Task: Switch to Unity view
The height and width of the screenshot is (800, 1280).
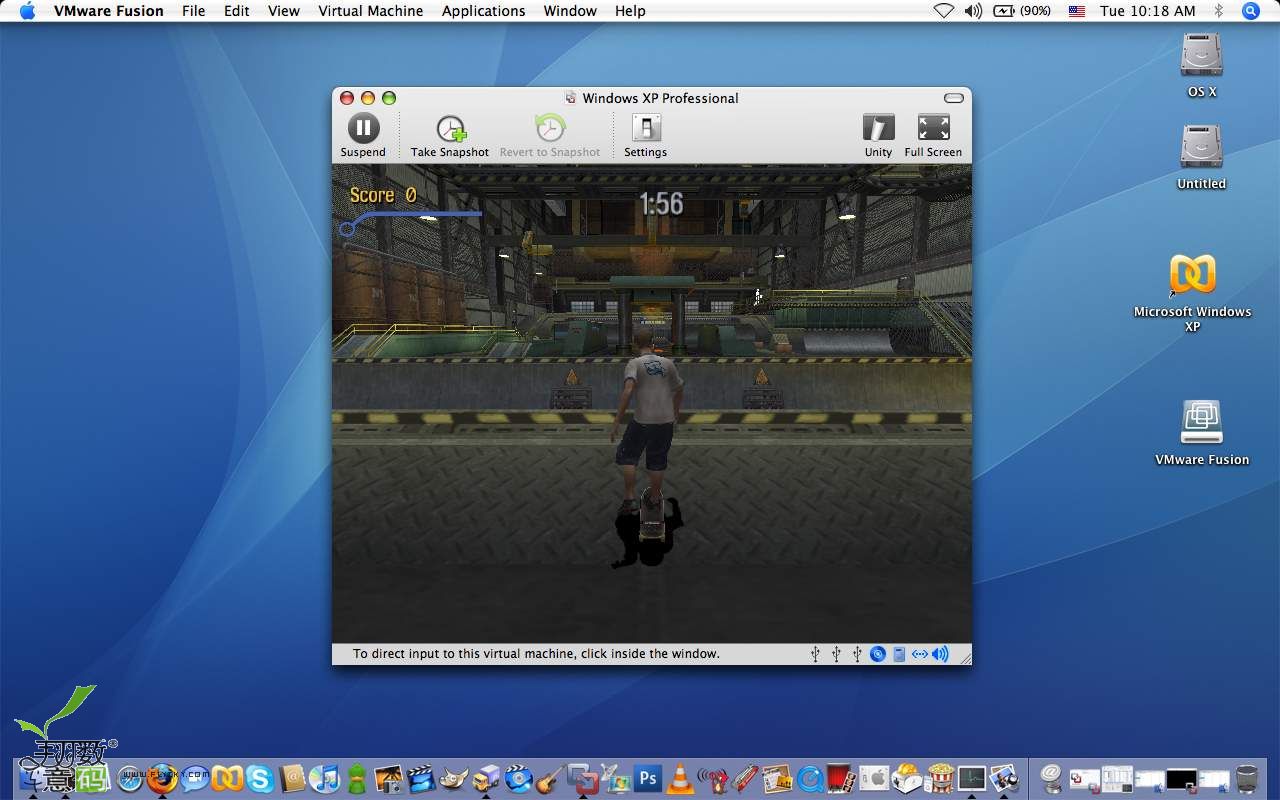Action: pyautogui.click(x=878, y=136)
